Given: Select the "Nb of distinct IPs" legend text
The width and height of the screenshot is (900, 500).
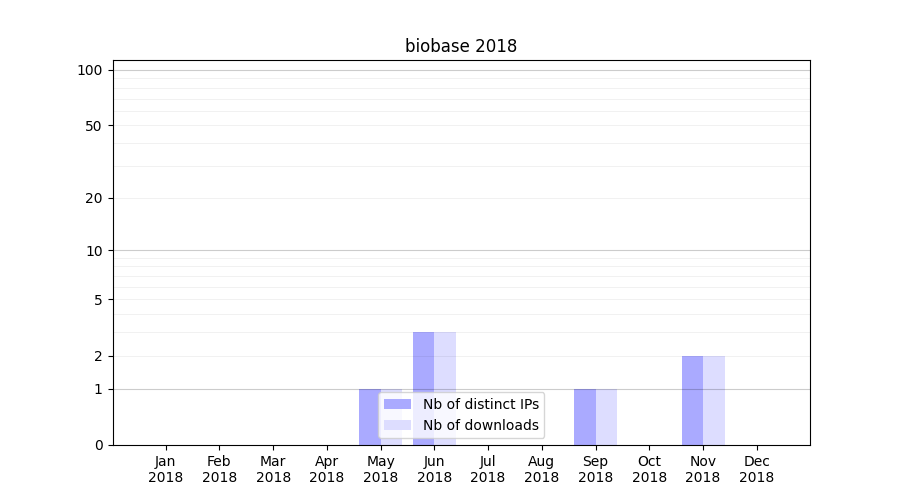Looking at the screenshot, I should [480, 404].
